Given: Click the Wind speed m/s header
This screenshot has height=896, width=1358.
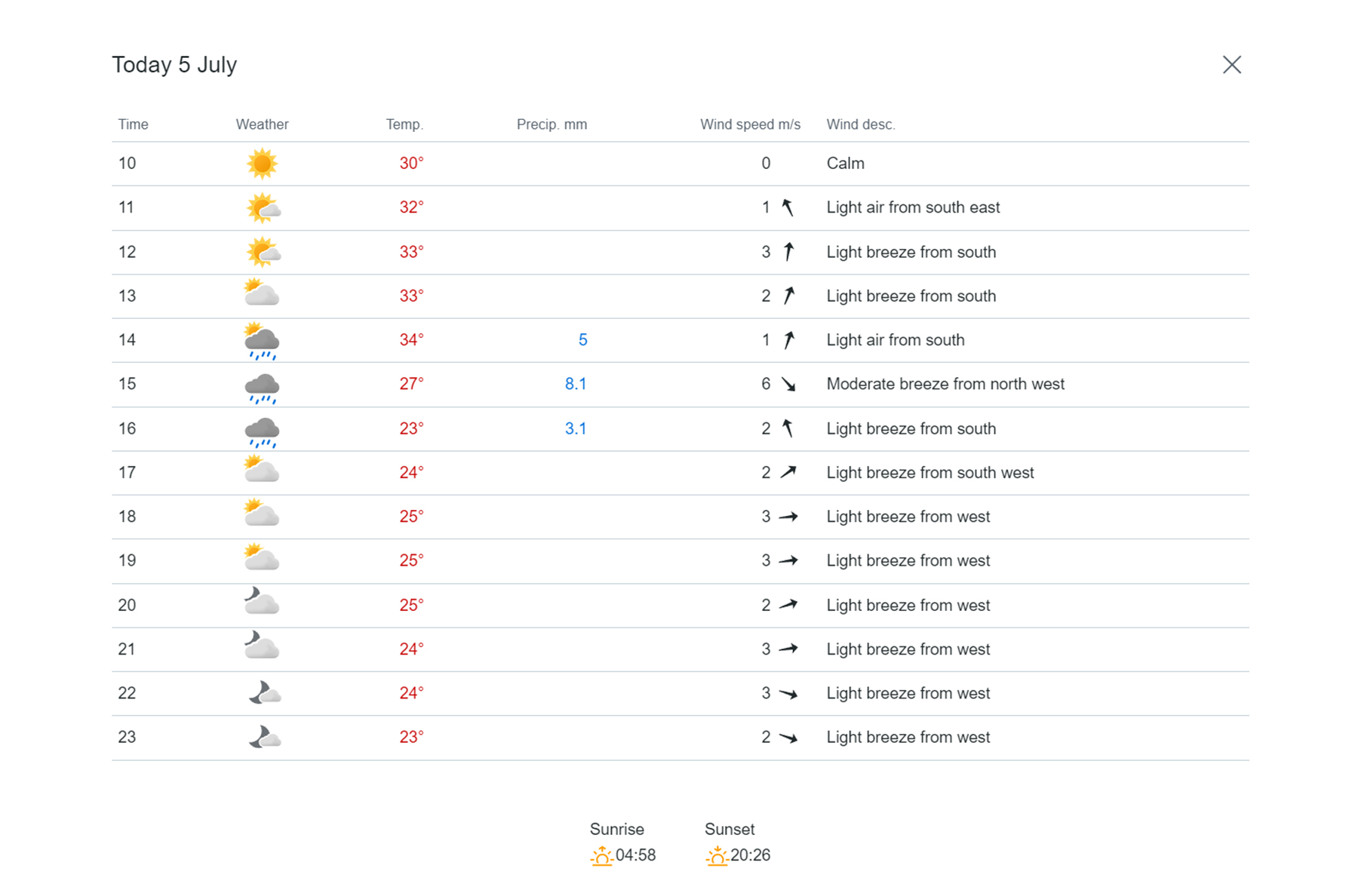Looking at the screenshot, I should (x=750, y=124).
